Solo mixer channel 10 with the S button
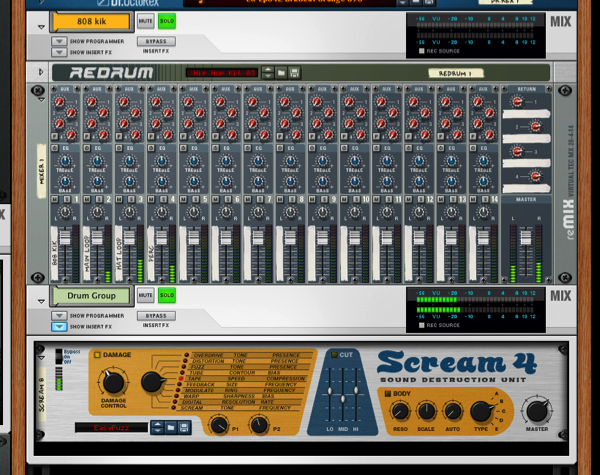600x475 pixels. pyautogui.click(x=356, y=199)
